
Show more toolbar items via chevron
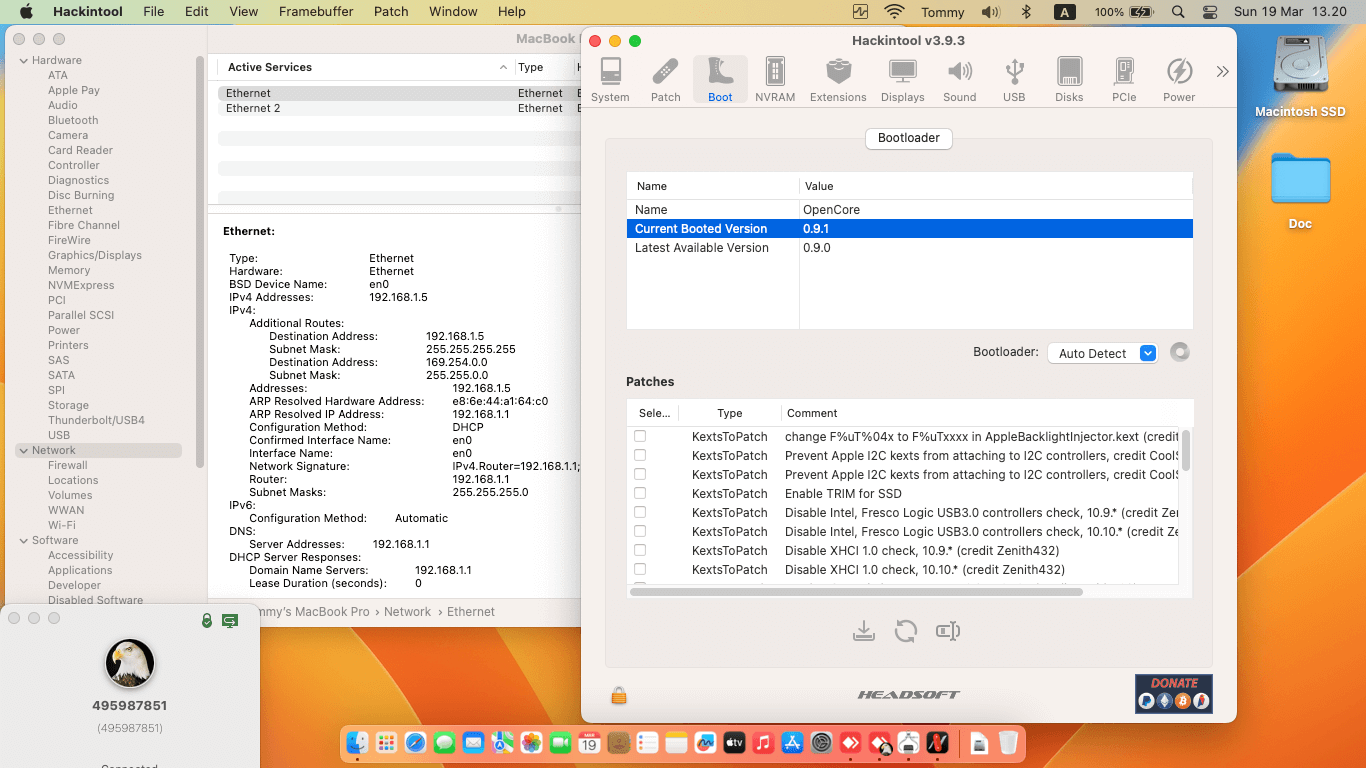point(1222,72)
